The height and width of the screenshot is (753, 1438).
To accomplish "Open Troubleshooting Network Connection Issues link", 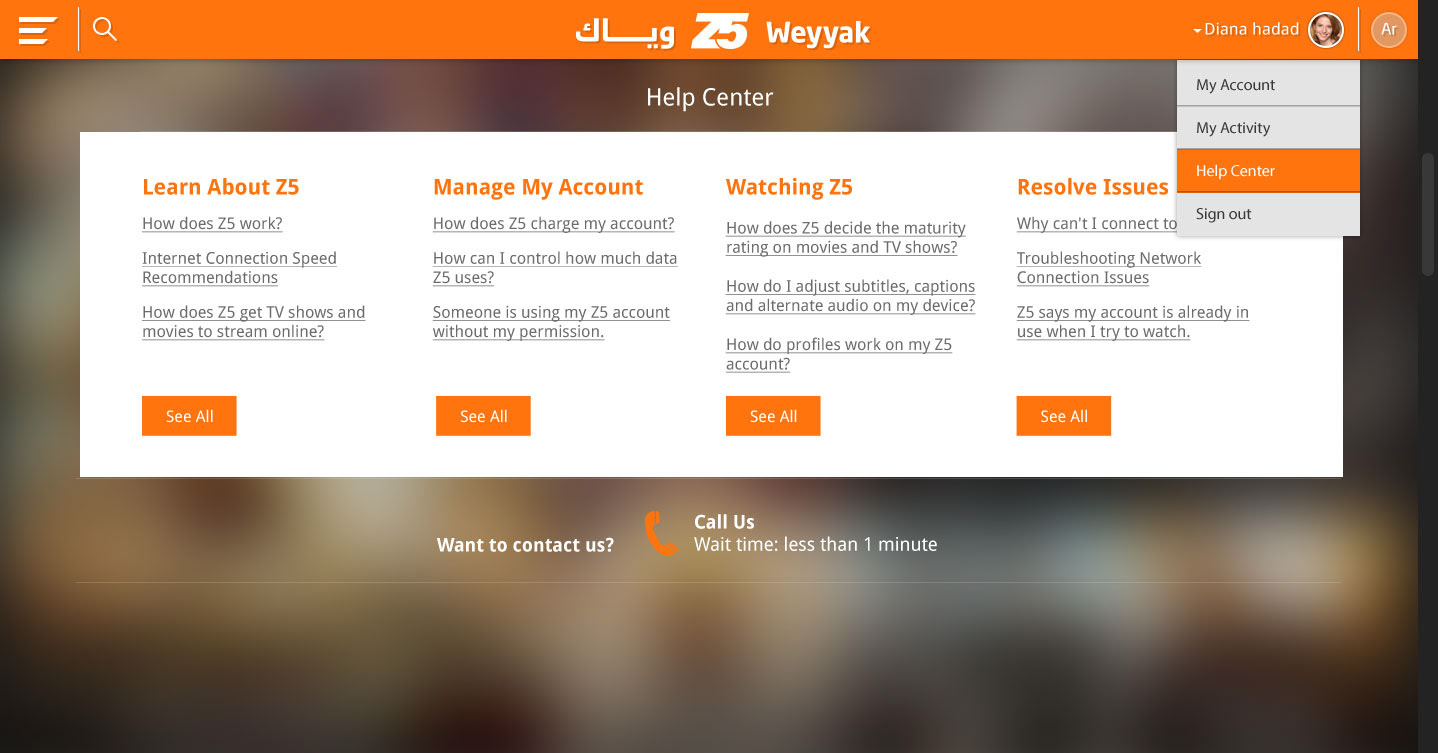I will coord(1109,268).
